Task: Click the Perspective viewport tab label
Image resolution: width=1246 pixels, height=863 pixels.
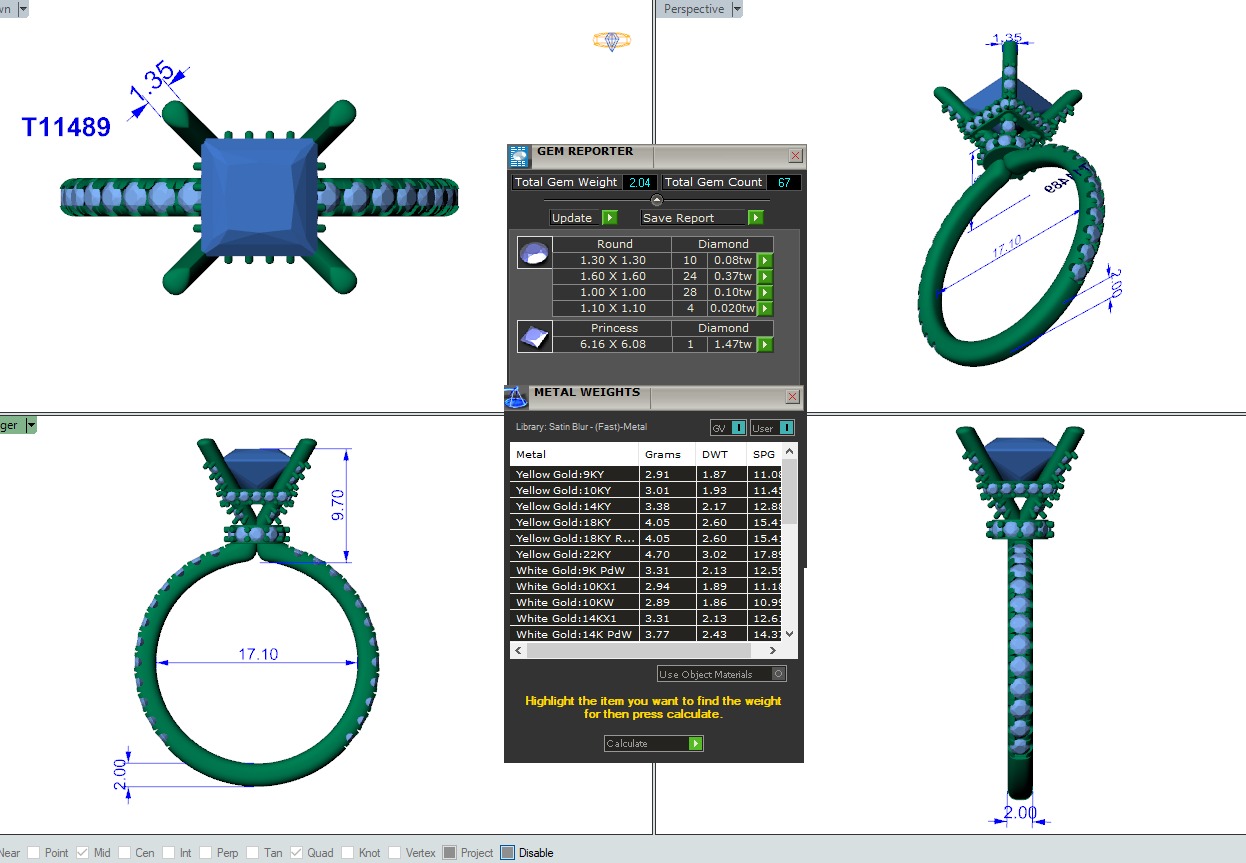Action: coord(694,9)
